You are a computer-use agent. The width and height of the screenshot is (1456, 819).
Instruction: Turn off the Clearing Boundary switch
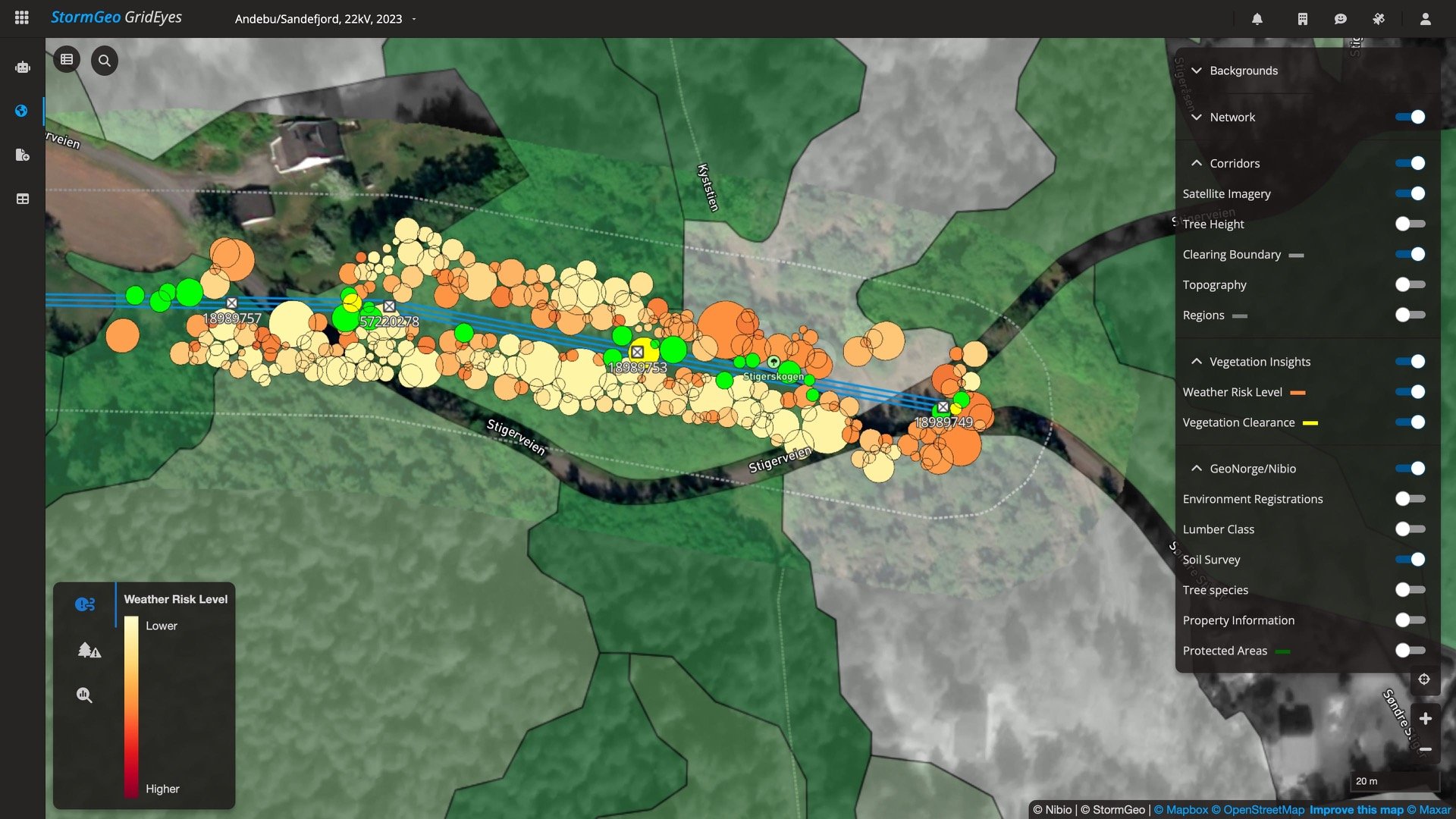(1410, 254)
